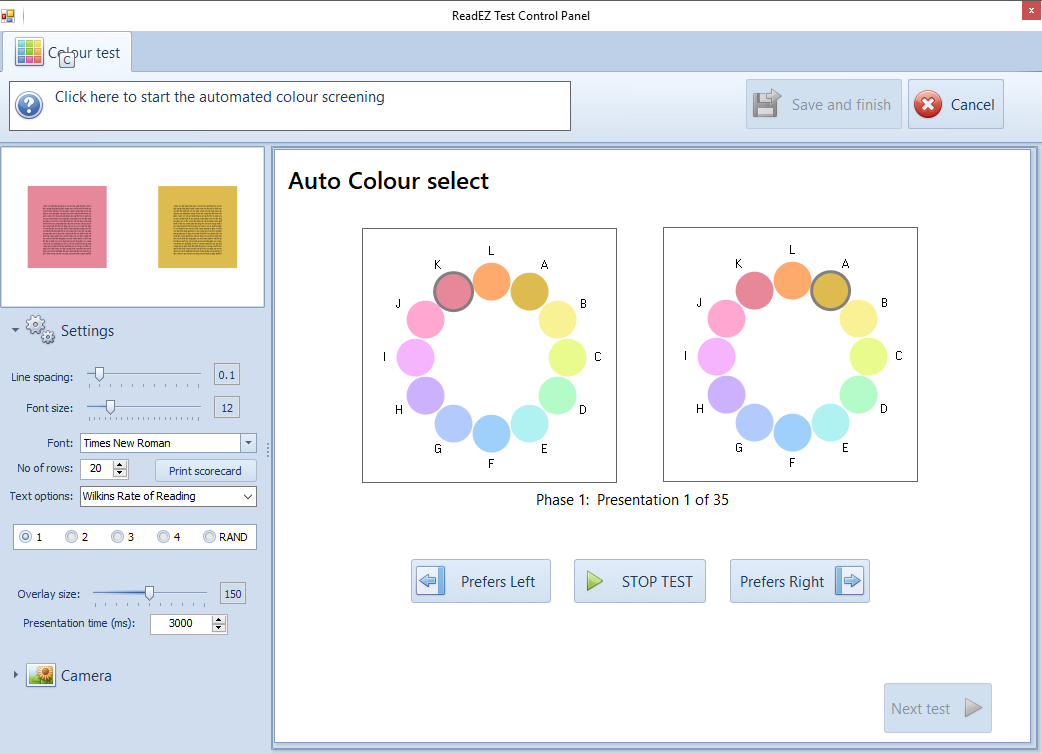The width and height of the screenshot is (1042, 754).
Task: Open the Text options Wilkins Rate dropdown
Action: tap(248, 496)
